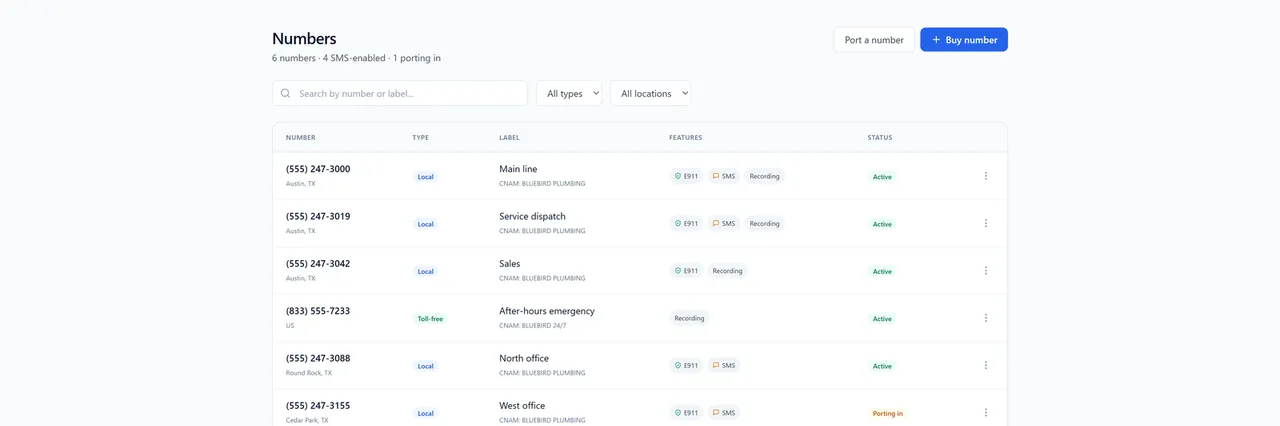The height and width of the screenshot is (426, 1280).
Task: Click the E911 badge on Sales row
Action: point(686,271)
